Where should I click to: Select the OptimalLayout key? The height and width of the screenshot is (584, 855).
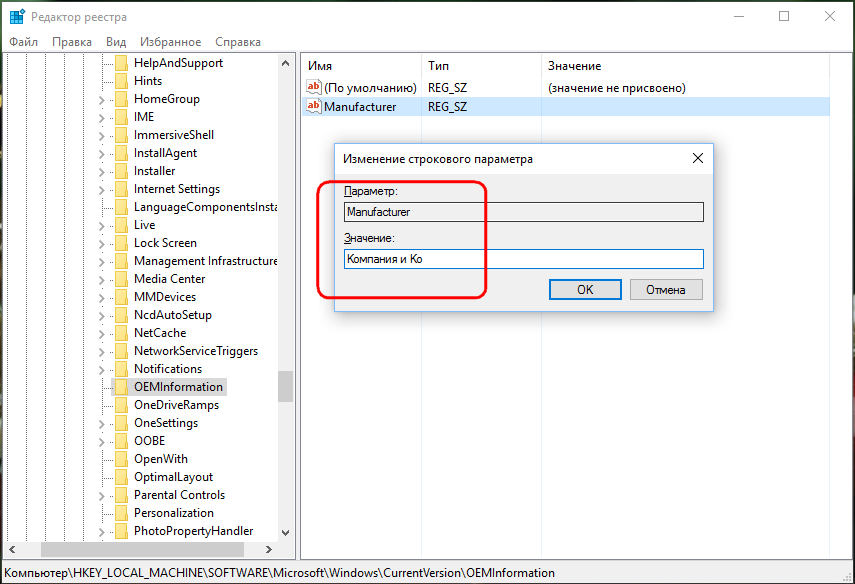coord(173,477)
